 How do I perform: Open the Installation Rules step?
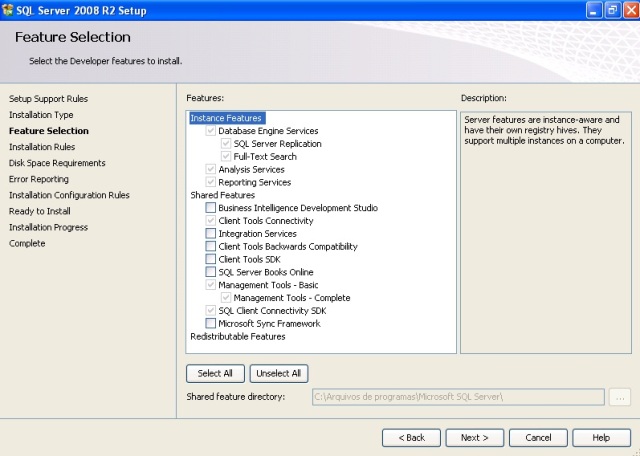[x=42, y=147]
